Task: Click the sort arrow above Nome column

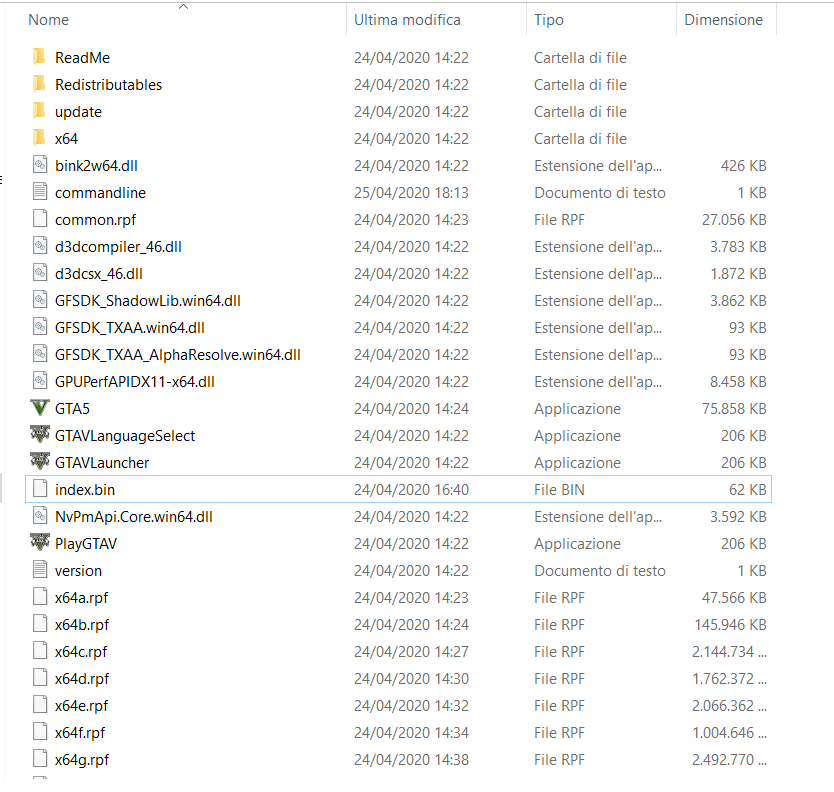Action: point(184,6)
